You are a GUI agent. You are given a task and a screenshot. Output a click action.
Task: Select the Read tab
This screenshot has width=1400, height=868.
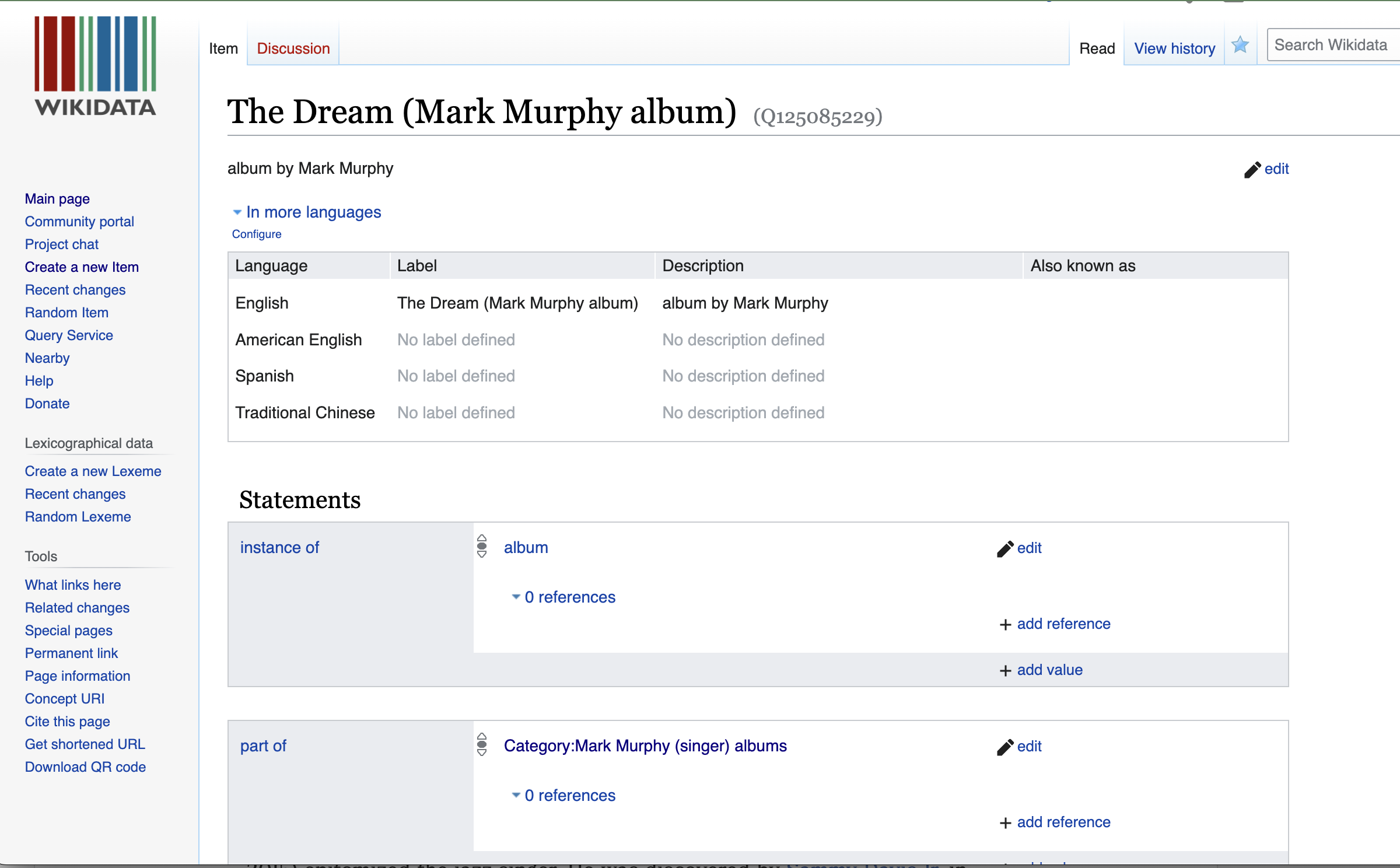click(x=1097, y=48)
